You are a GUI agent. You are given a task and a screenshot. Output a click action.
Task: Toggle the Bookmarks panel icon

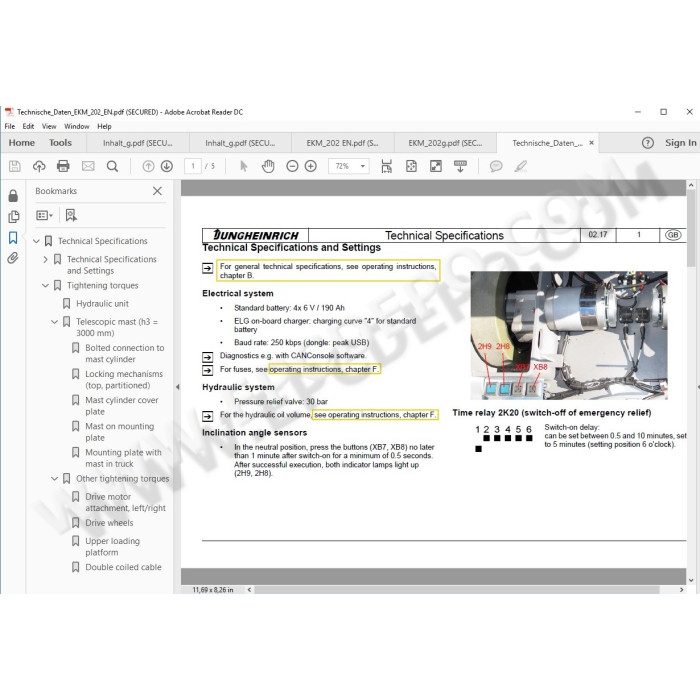pyautogui.click(x=13, y=238)
